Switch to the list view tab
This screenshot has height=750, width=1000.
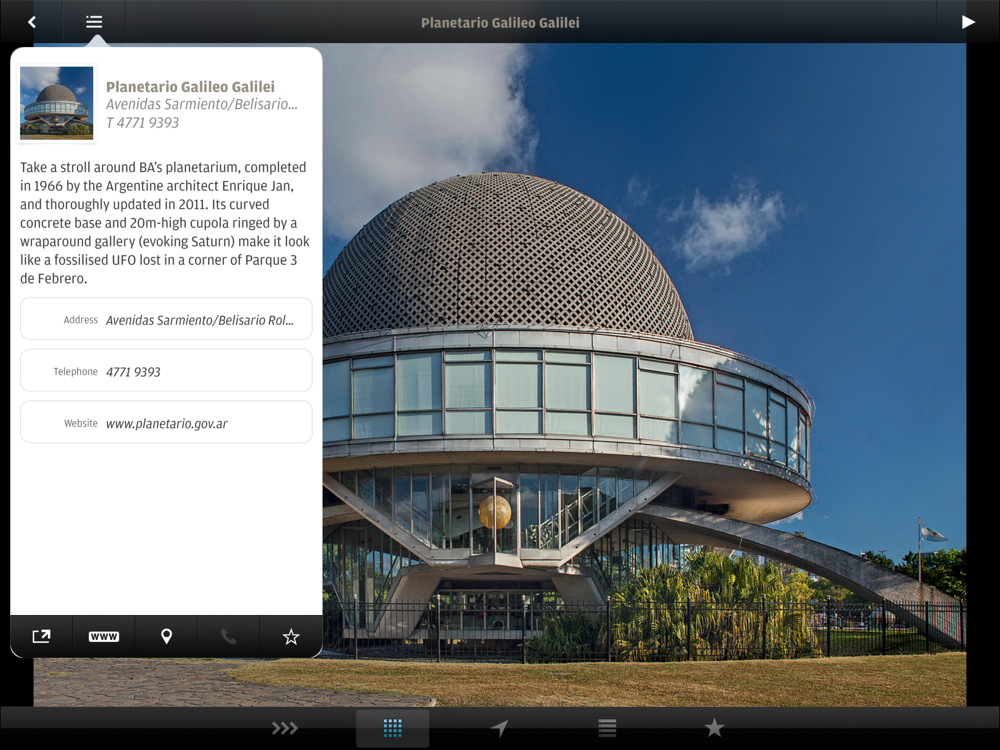[x=607, y=728]
